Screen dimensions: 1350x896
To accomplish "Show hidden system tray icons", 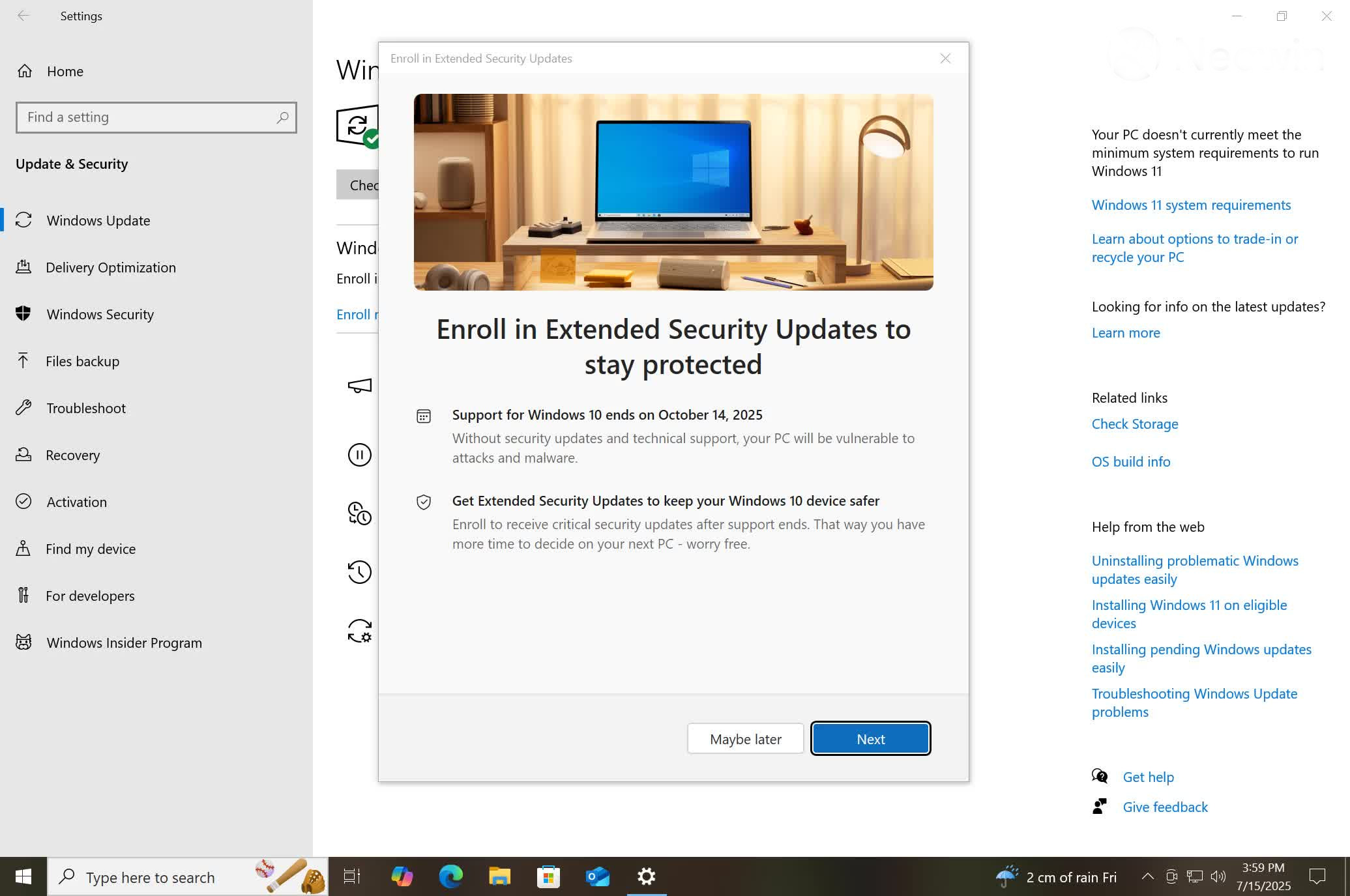I will 1147,876.
